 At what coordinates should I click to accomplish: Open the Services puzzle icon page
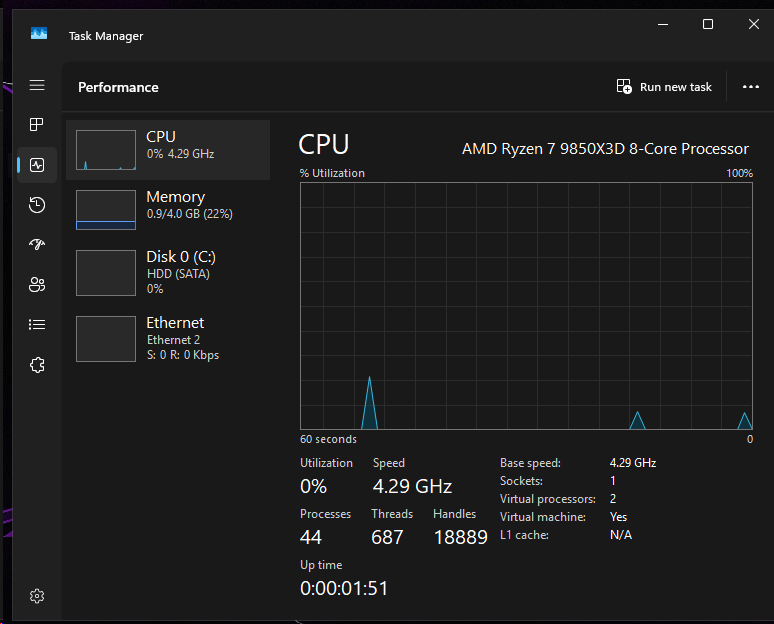pos(37,365)
